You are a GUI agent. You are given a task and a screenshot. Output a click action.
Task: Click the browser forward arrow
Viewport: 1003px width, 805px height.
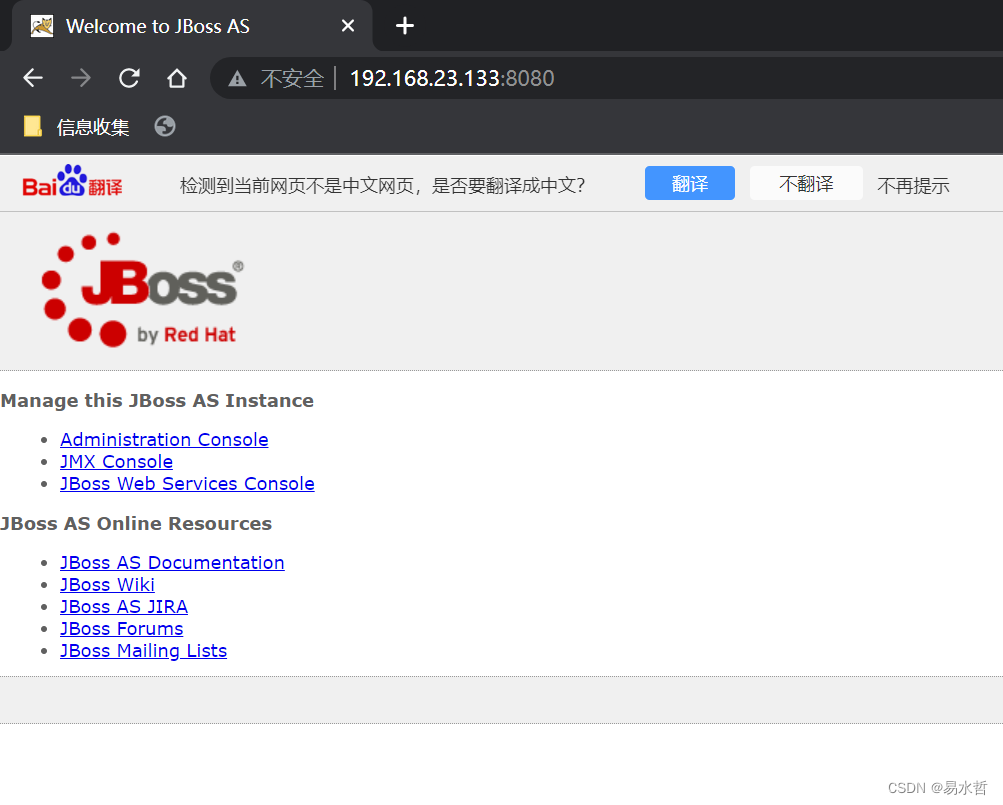(x=81, y=78)
